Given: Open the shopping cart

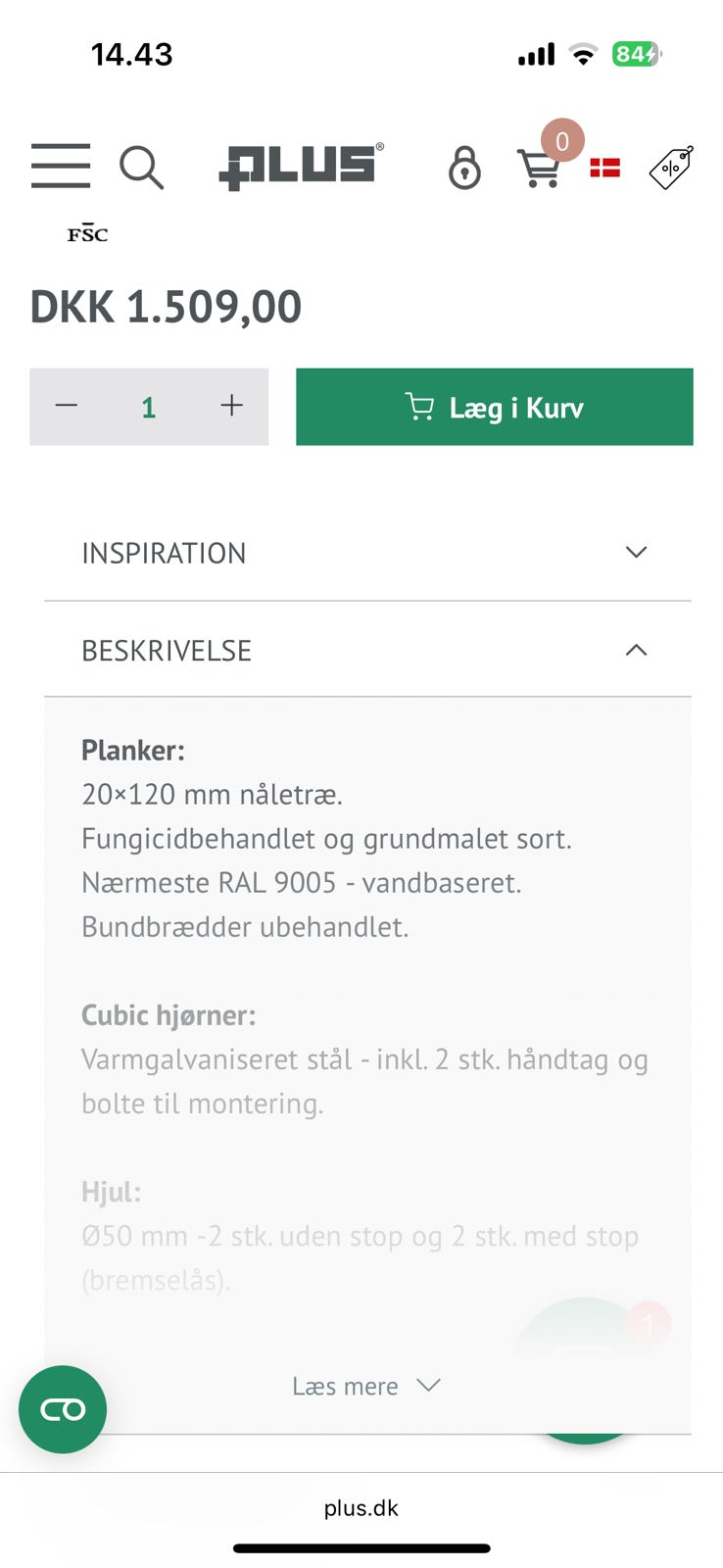Looking at the screenshot, I should [540, 170].
